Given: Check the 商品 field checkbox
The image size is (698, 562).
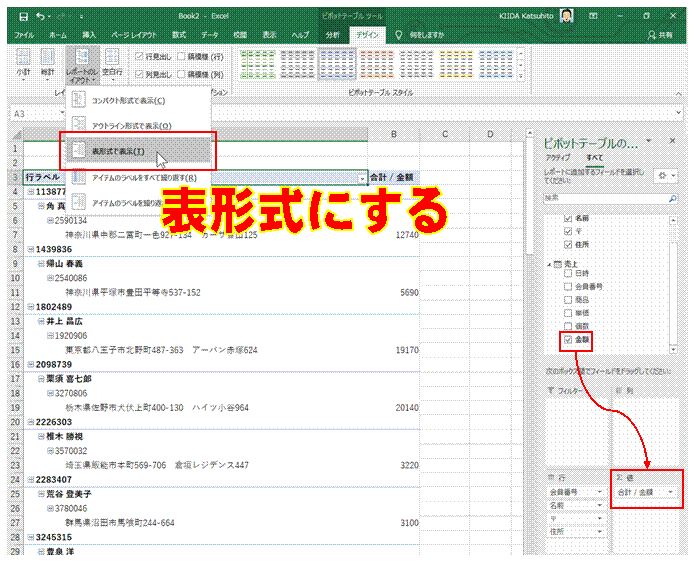Looking at the screenshot, I should click(568, 300).
